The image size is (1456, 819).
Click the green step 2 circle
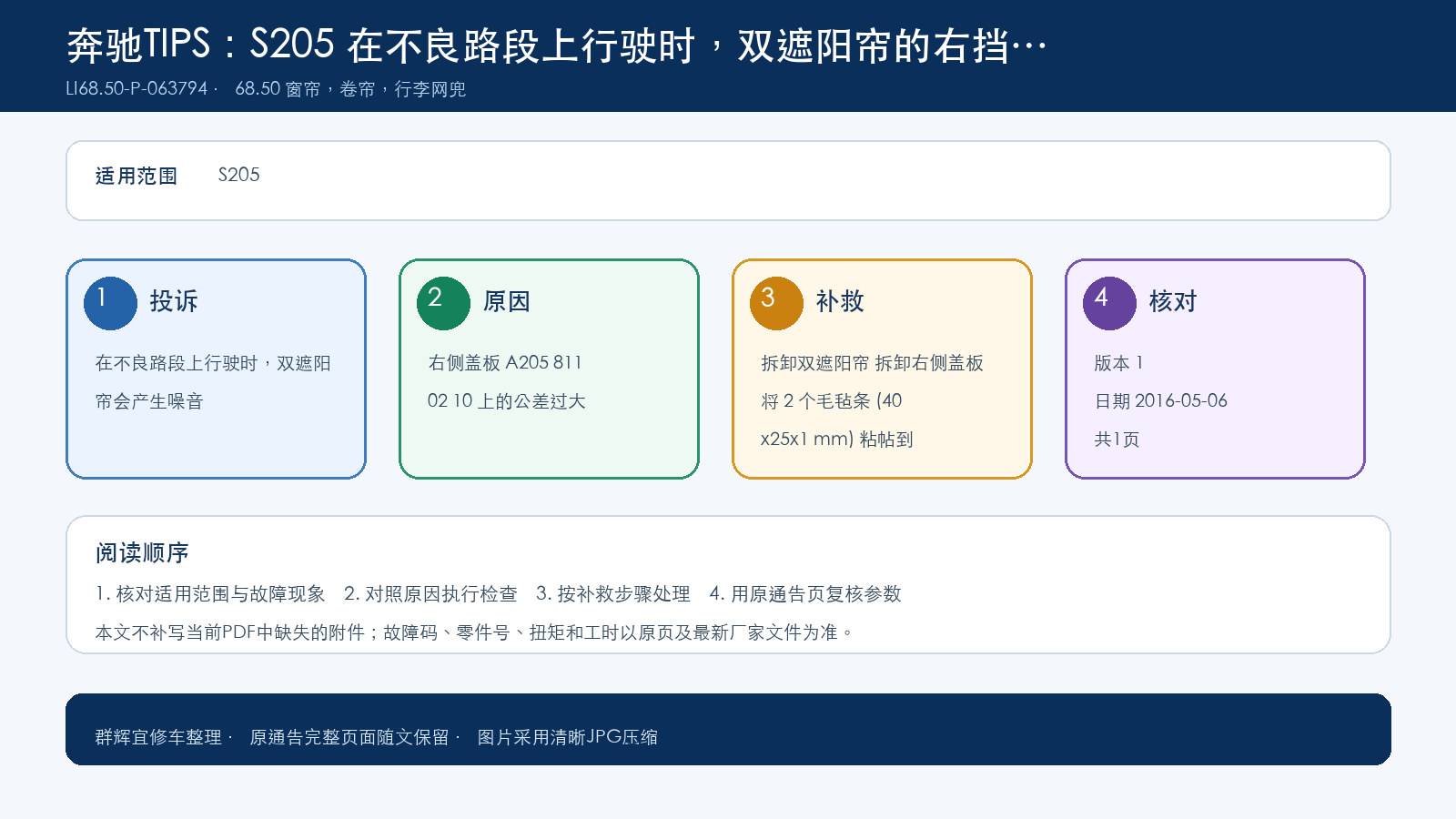[443, 303]
